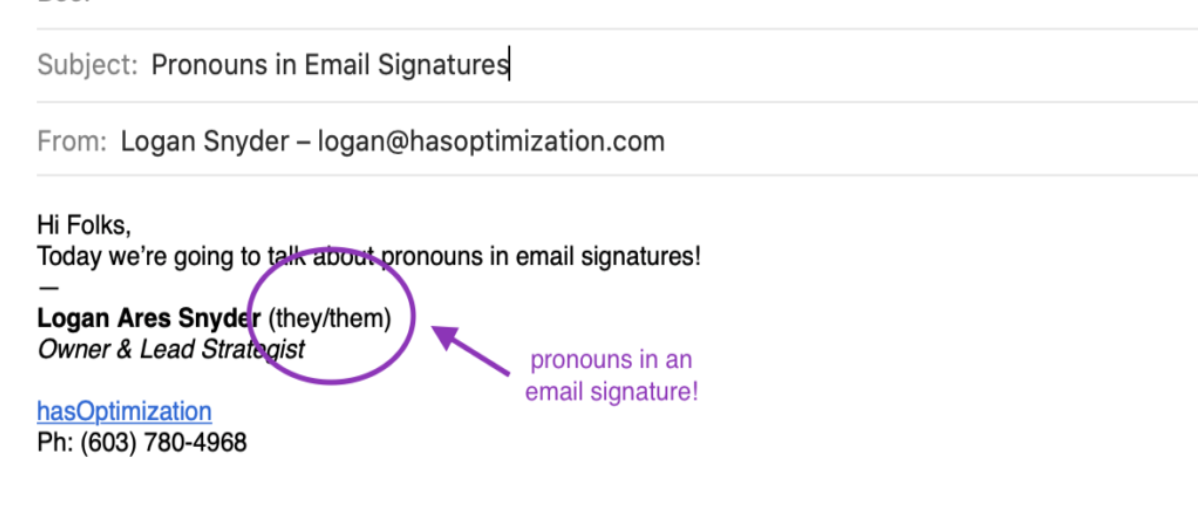Click the purple "pronouns in an email signature!" caption
The height and width of the screenshot is (512, 1200).
(611, 375)
